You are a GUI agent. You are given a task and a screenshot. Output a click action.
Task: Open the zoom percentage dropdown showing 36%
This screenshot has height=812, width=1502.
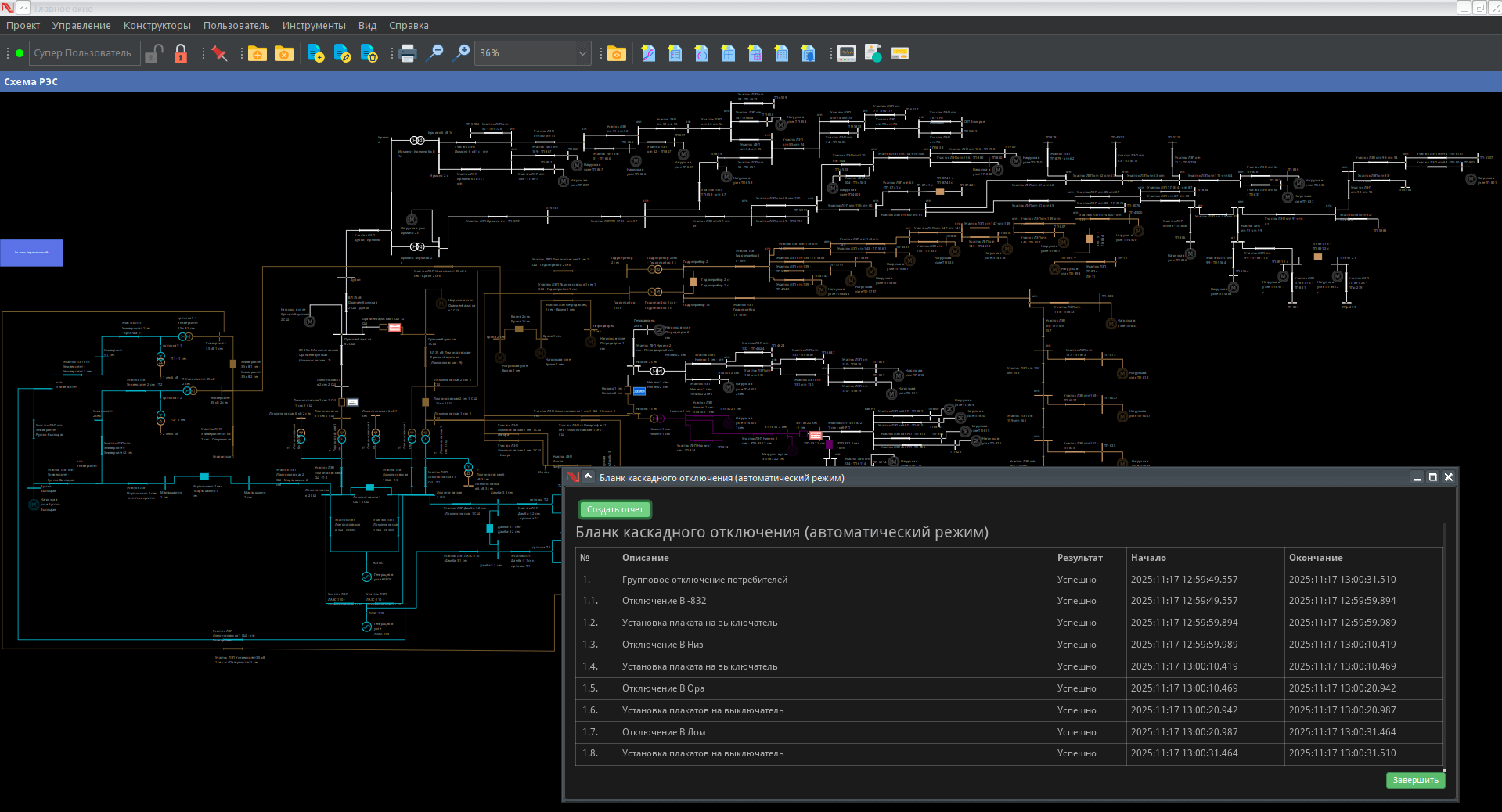[582, 53]
